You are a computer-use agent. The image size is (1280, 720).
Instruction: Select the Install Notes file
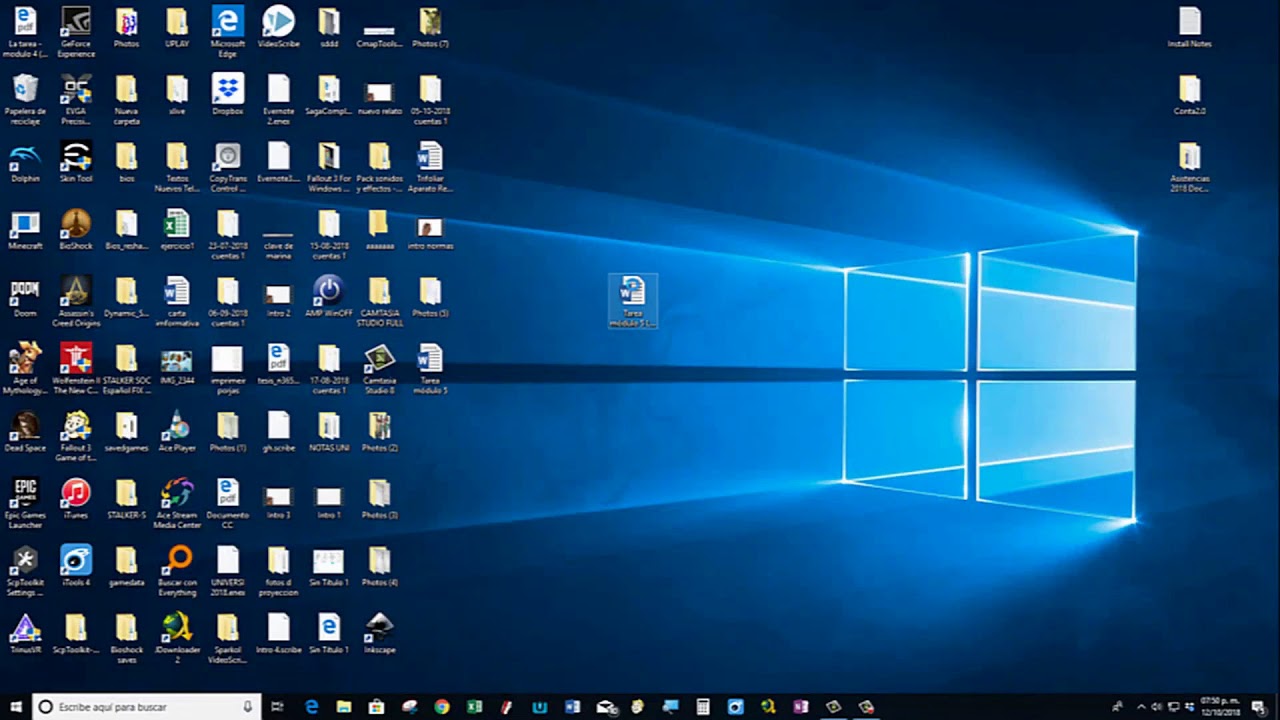click(x=1189, y=27)
